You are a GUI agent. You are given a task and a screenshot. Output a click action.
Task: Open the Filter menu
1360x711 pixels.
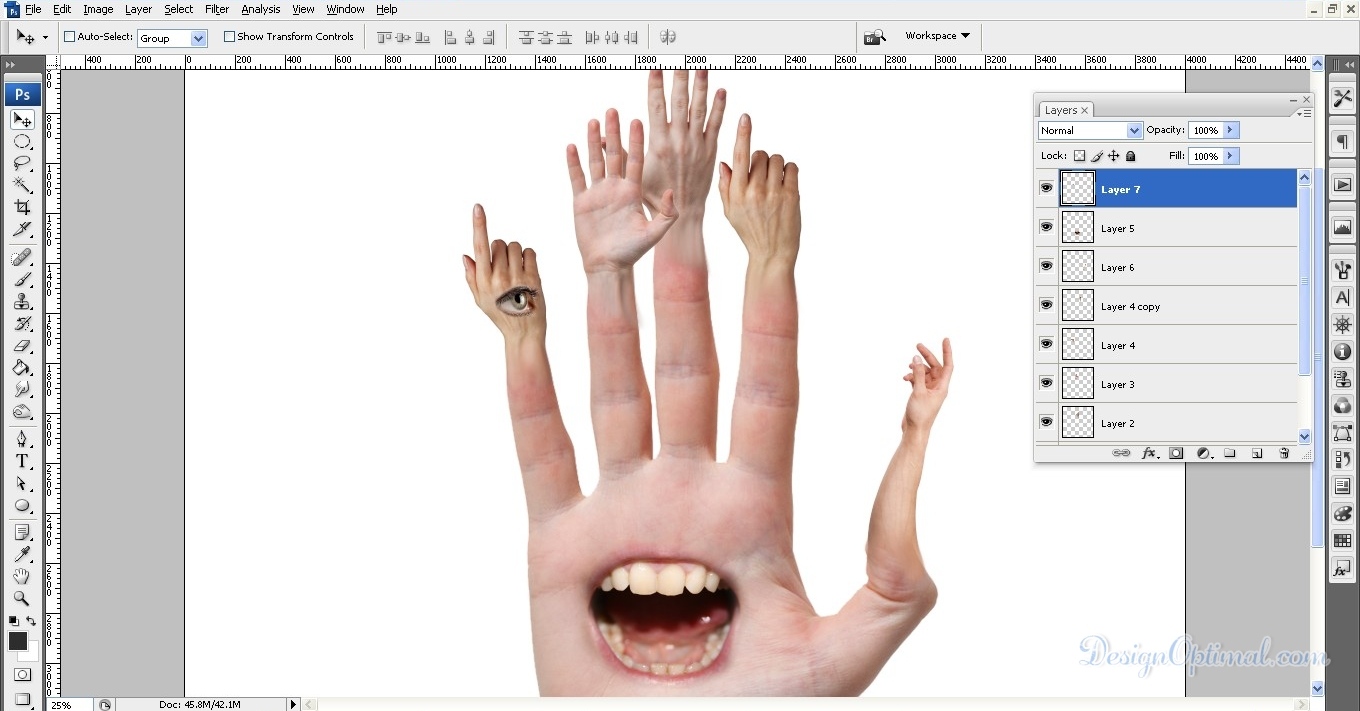[x=217, y=9]
